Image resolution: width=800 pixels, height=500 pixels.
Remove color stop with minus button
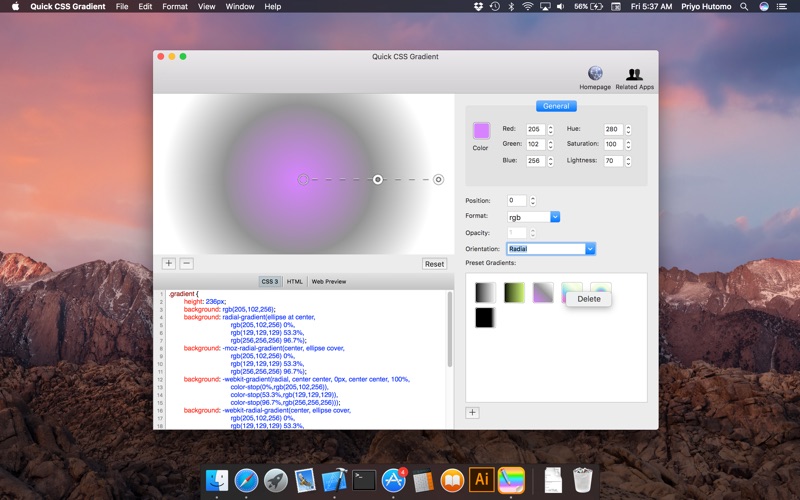186,263
